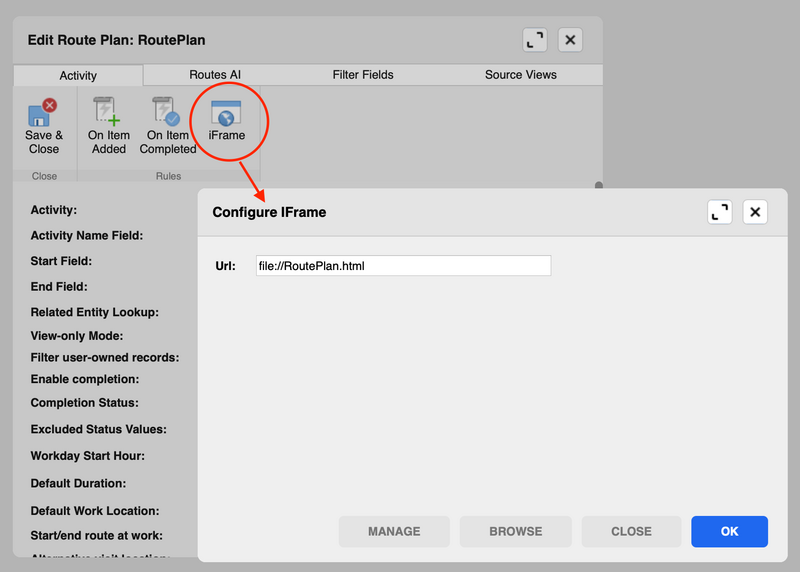
Task: Maximize the Configure IFrame dialog
Action: (x=720, y=212)
